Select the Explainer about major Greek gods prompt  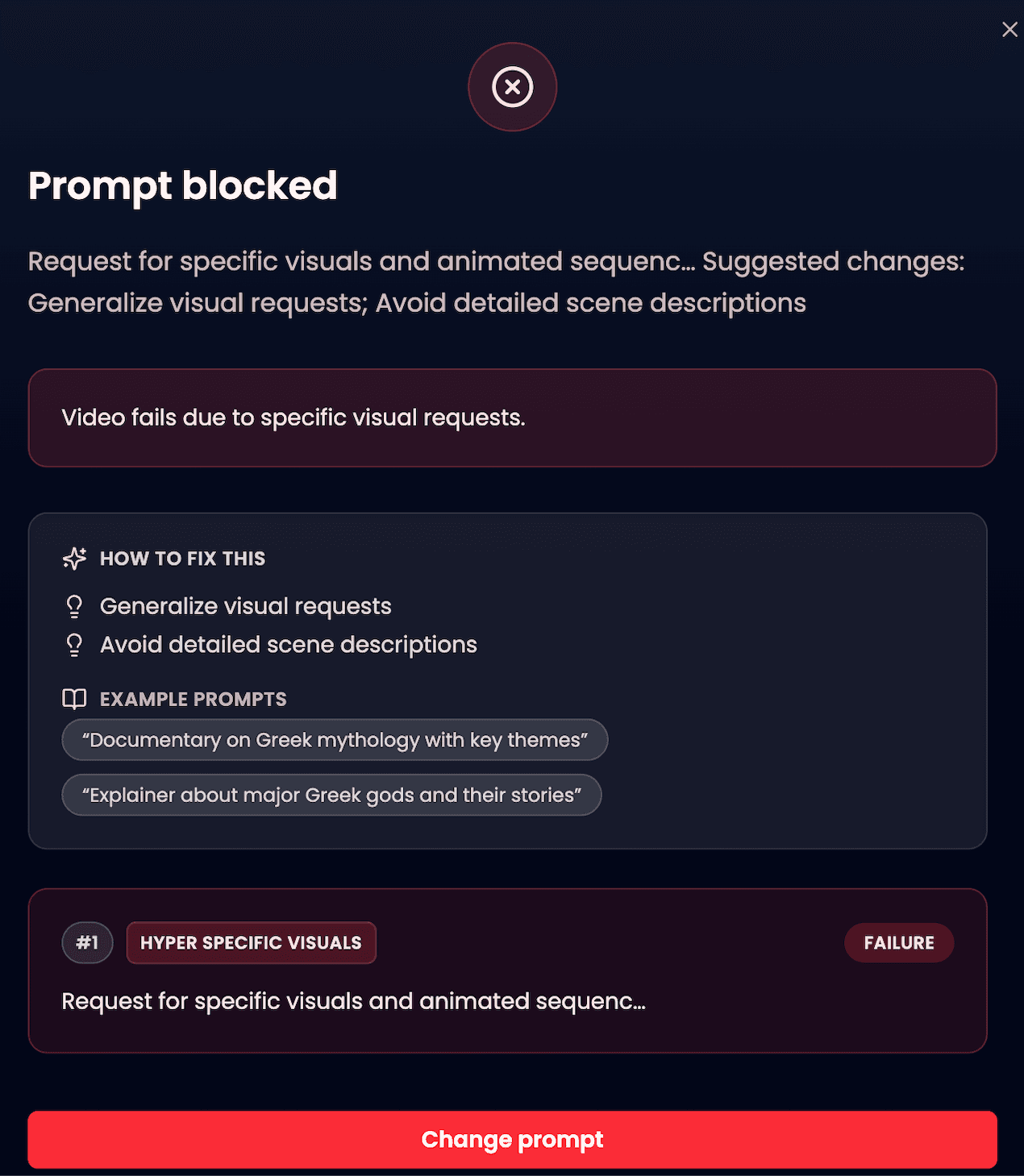click(x=331, y=795)
